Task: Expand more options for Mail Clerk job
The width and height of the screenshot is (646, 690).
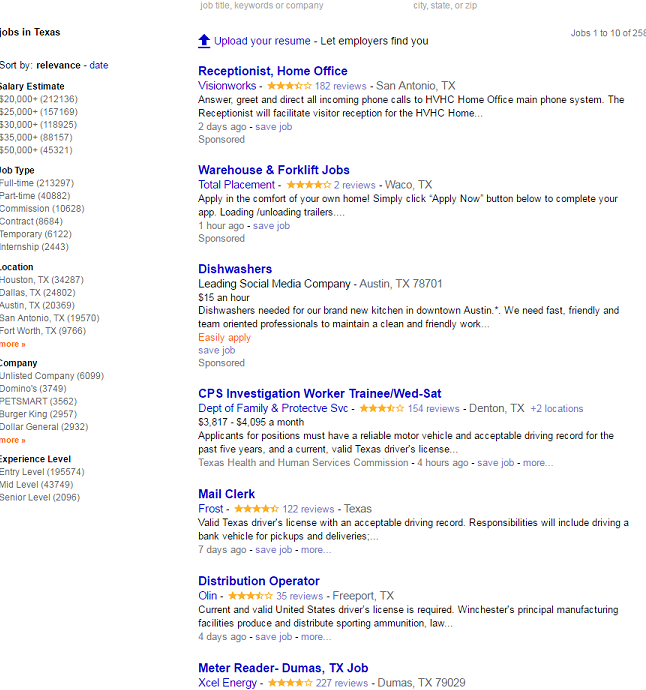Action: [316, 550]
